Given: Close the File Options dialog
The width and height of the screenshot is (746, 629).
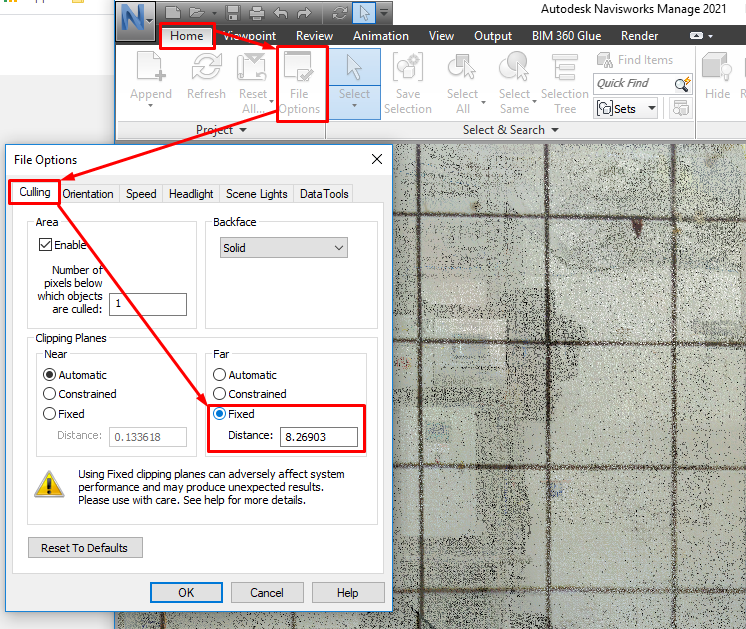Looking at the screenshot, I should [x=376, y=159].
